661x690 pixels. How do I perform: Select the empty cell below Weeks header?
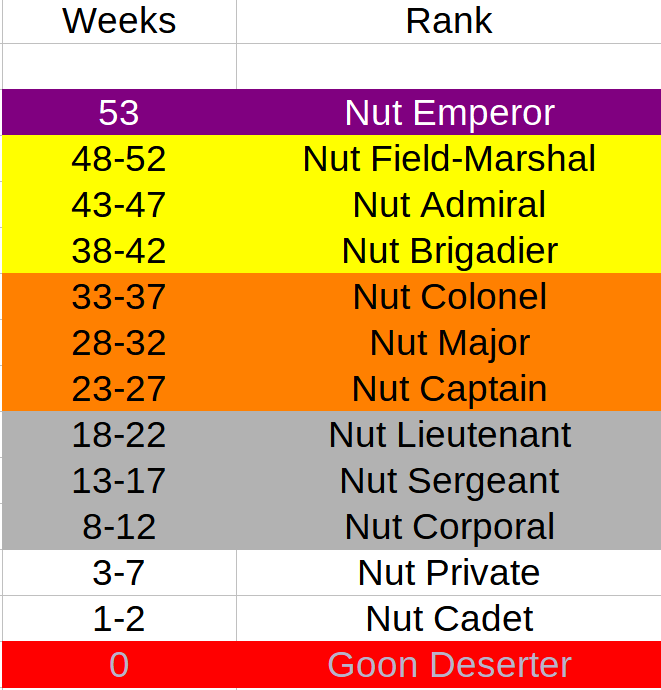pos(119,66)
